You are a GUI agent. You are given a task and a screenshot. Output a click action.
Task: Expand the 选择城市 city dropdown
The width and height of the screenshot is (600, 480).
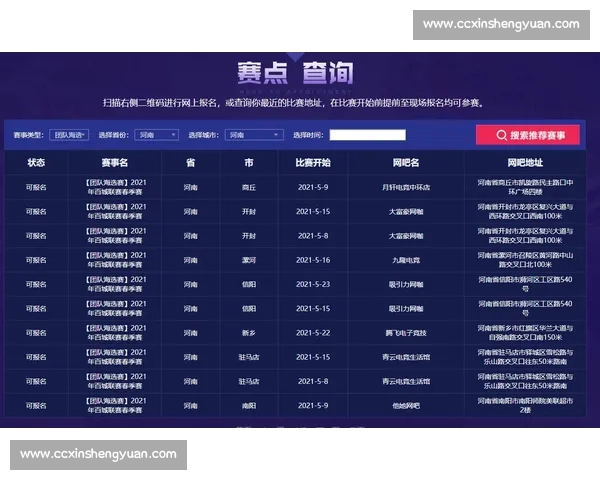click(254, 135)
